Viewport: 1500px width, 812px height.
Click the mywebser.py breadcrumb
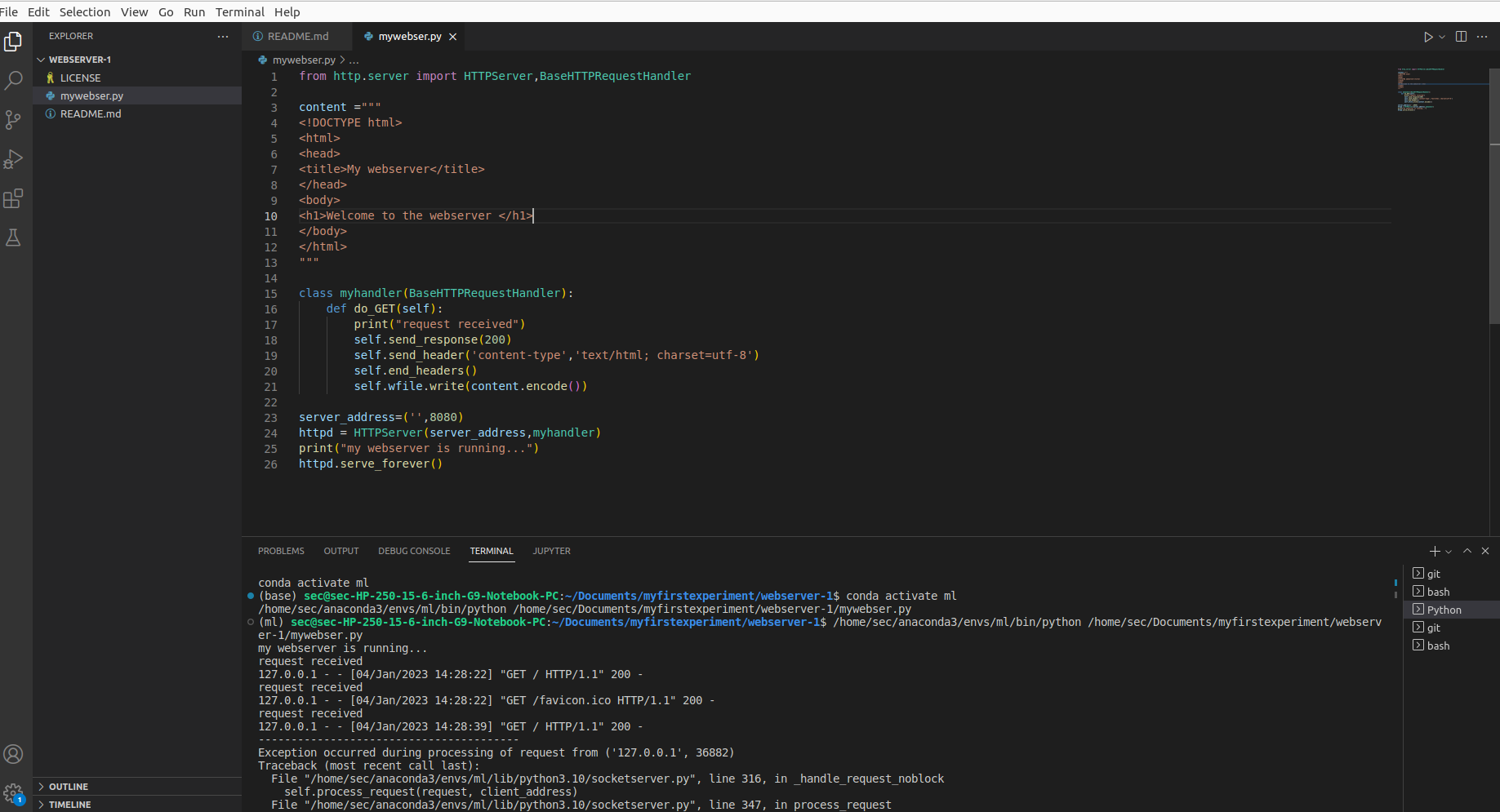click(304, 60)
